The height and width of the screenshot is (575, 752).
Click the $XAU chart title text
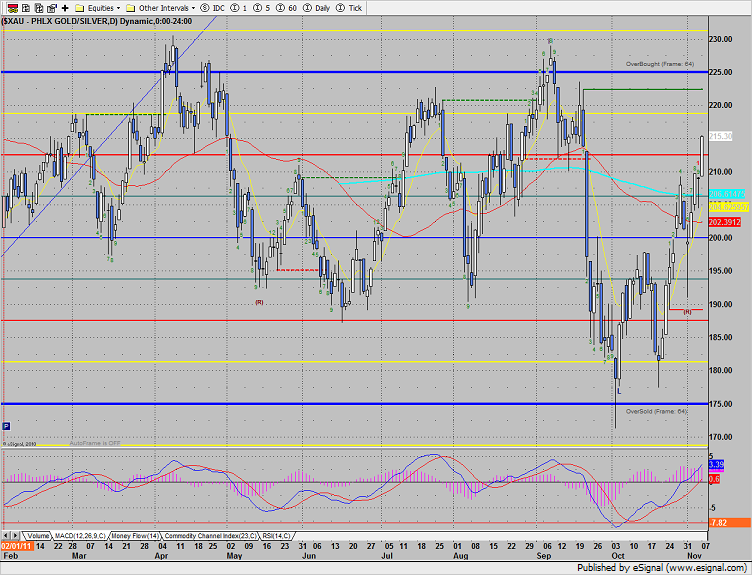pyautogui.click(x=96, y=22)
